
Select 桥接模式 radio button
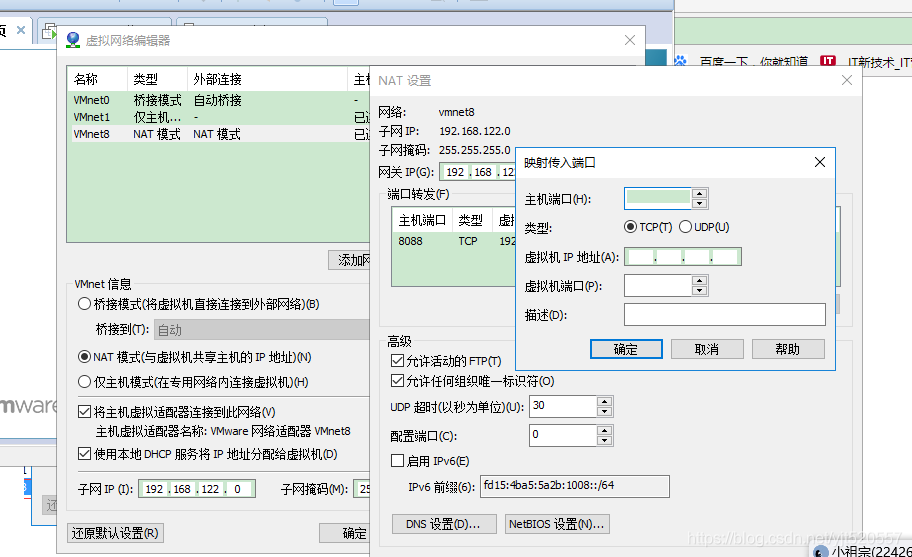(x=84, y=304)
